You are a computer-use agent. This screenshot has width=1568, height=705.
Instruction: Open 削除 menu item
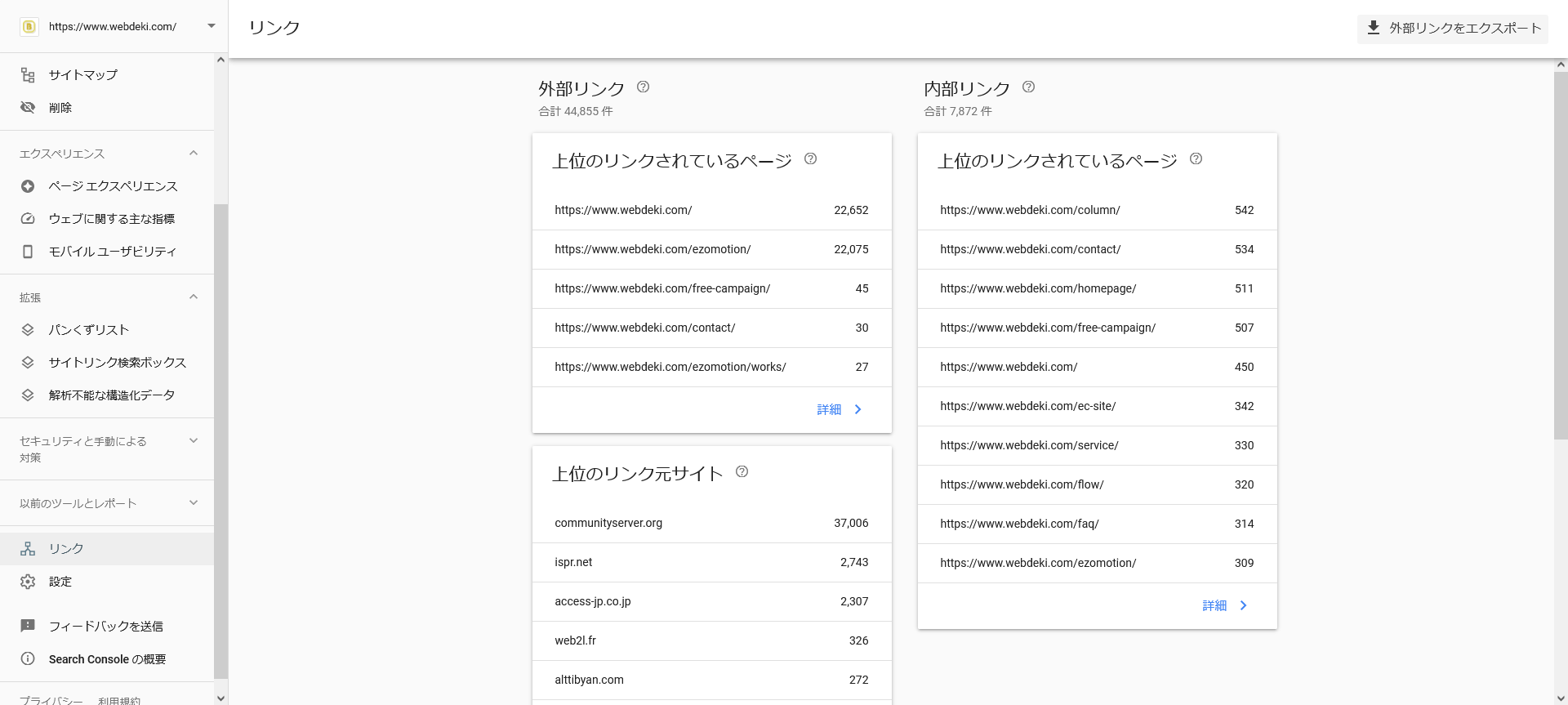coord(107,108)
